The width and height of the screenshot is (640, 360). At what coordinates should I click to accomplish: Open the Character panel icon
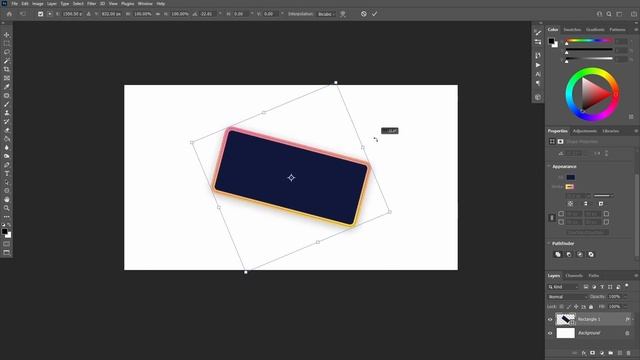point(538,74)
